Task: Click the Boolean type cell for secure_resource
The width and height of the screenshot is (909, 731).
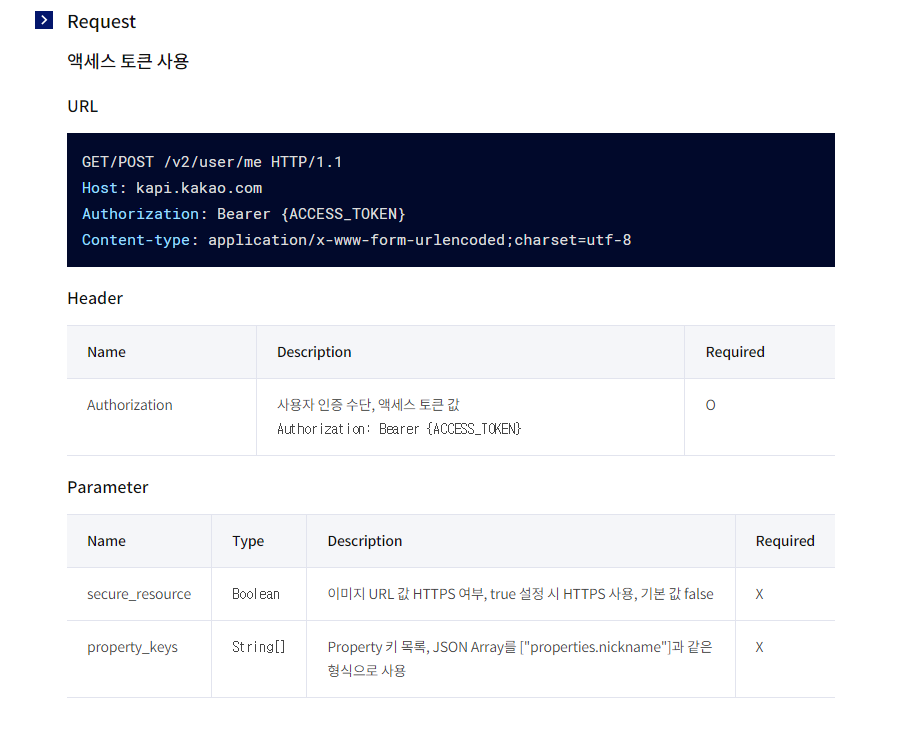Action: pyautogui.click(x=257, y=594)
